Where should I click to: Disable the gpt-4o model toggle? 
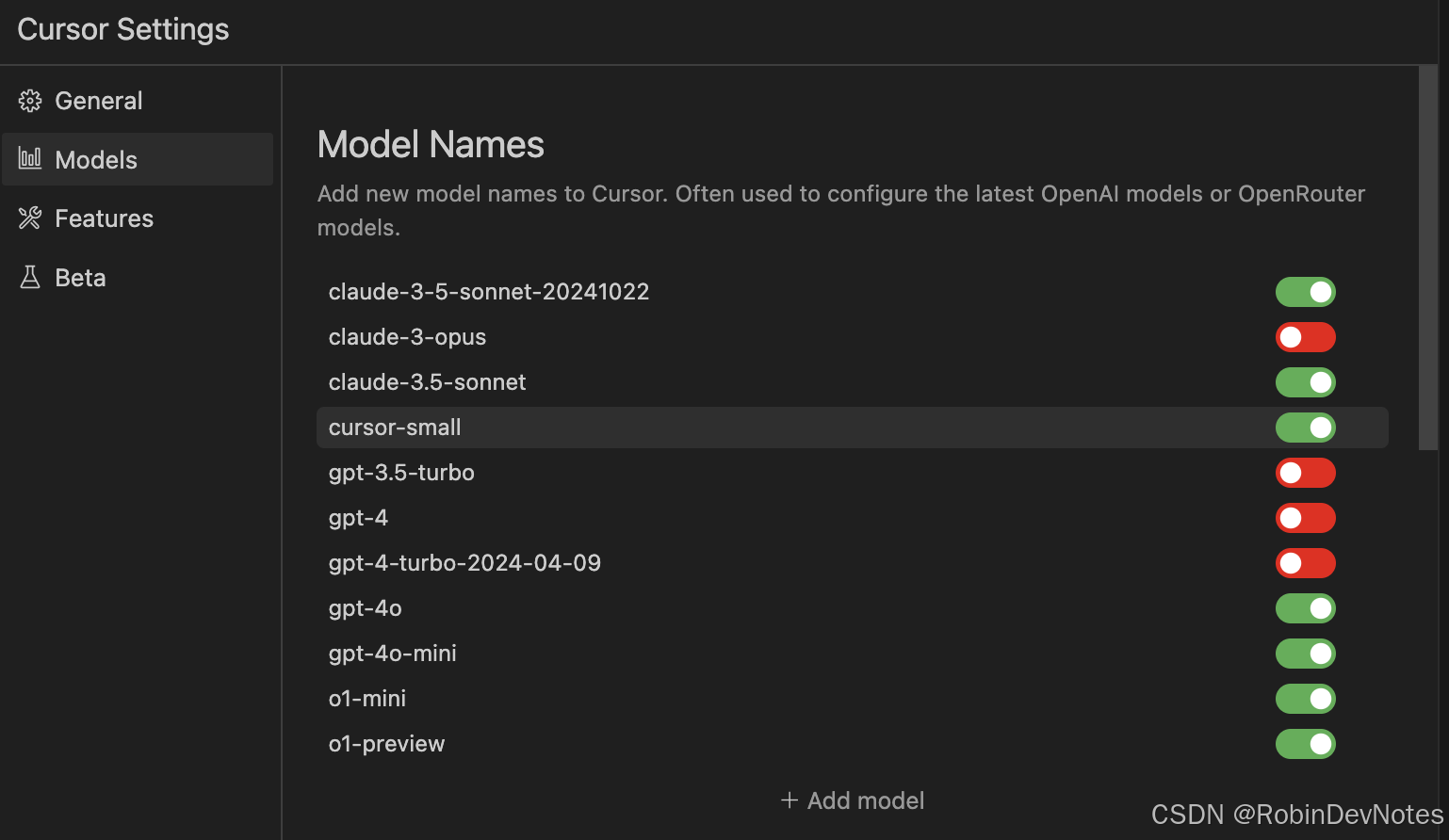tap(1305, 608)
